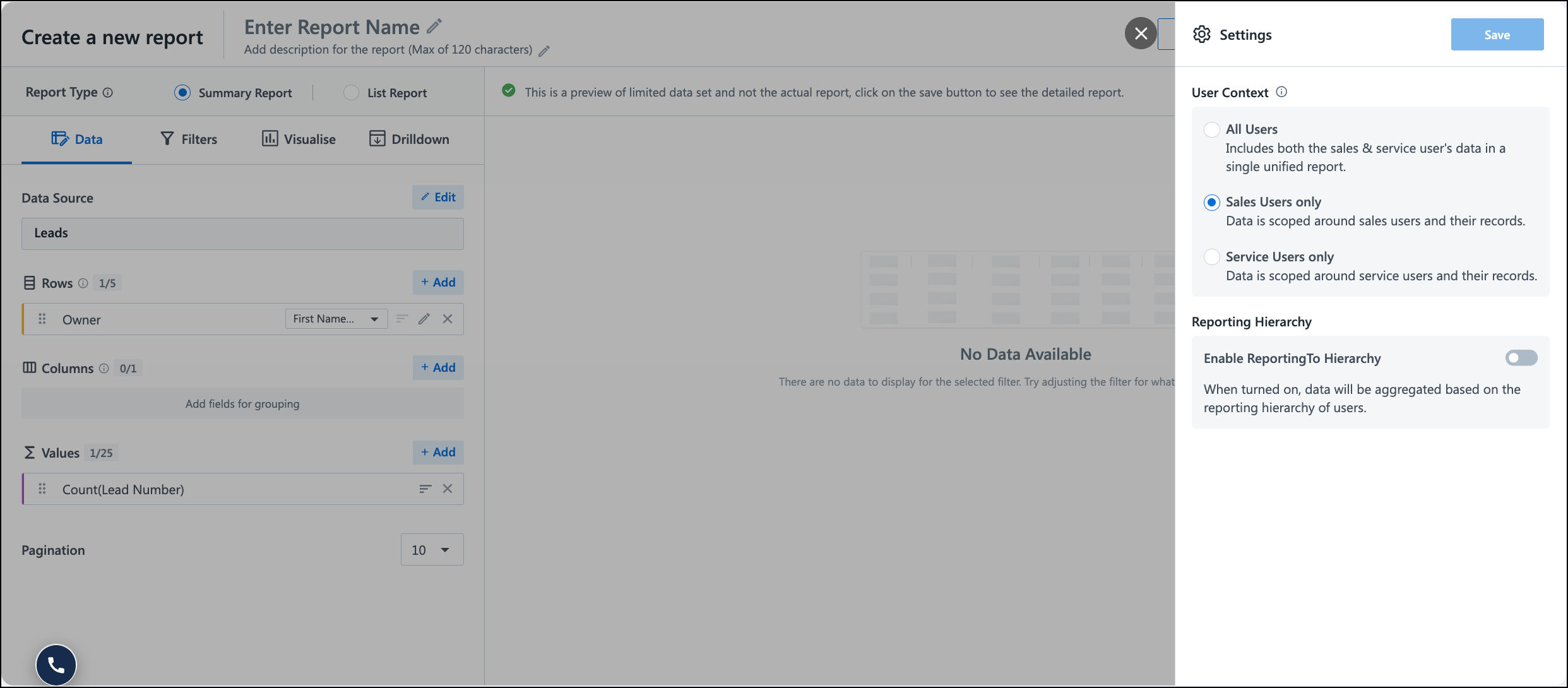The width and height of the screenshot is (1568, 688).
Task: Click the Rows section icon
Action: tap(29, 283)
